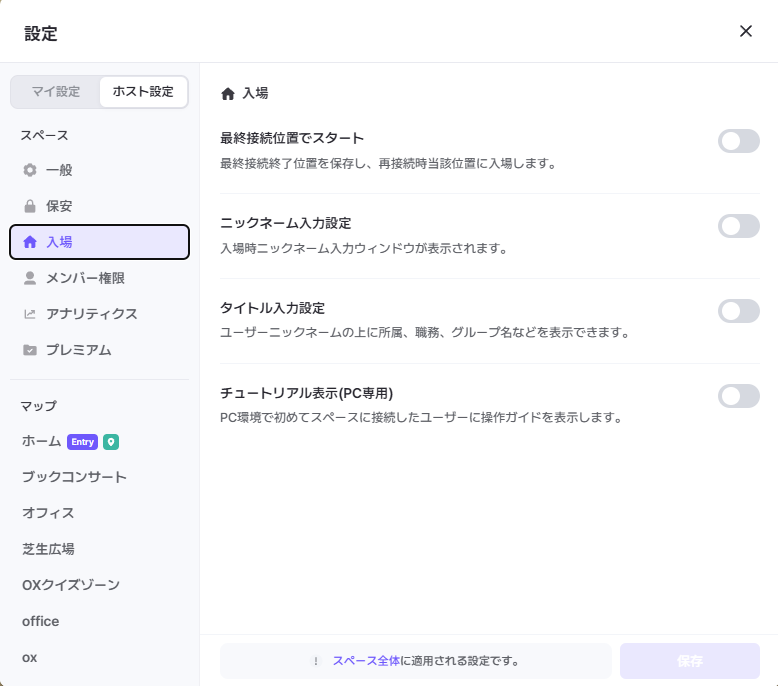Click the gear icon beside 一般
This screenshot has height=686, width=778.
pyautogui.click(x=30, y=170)
